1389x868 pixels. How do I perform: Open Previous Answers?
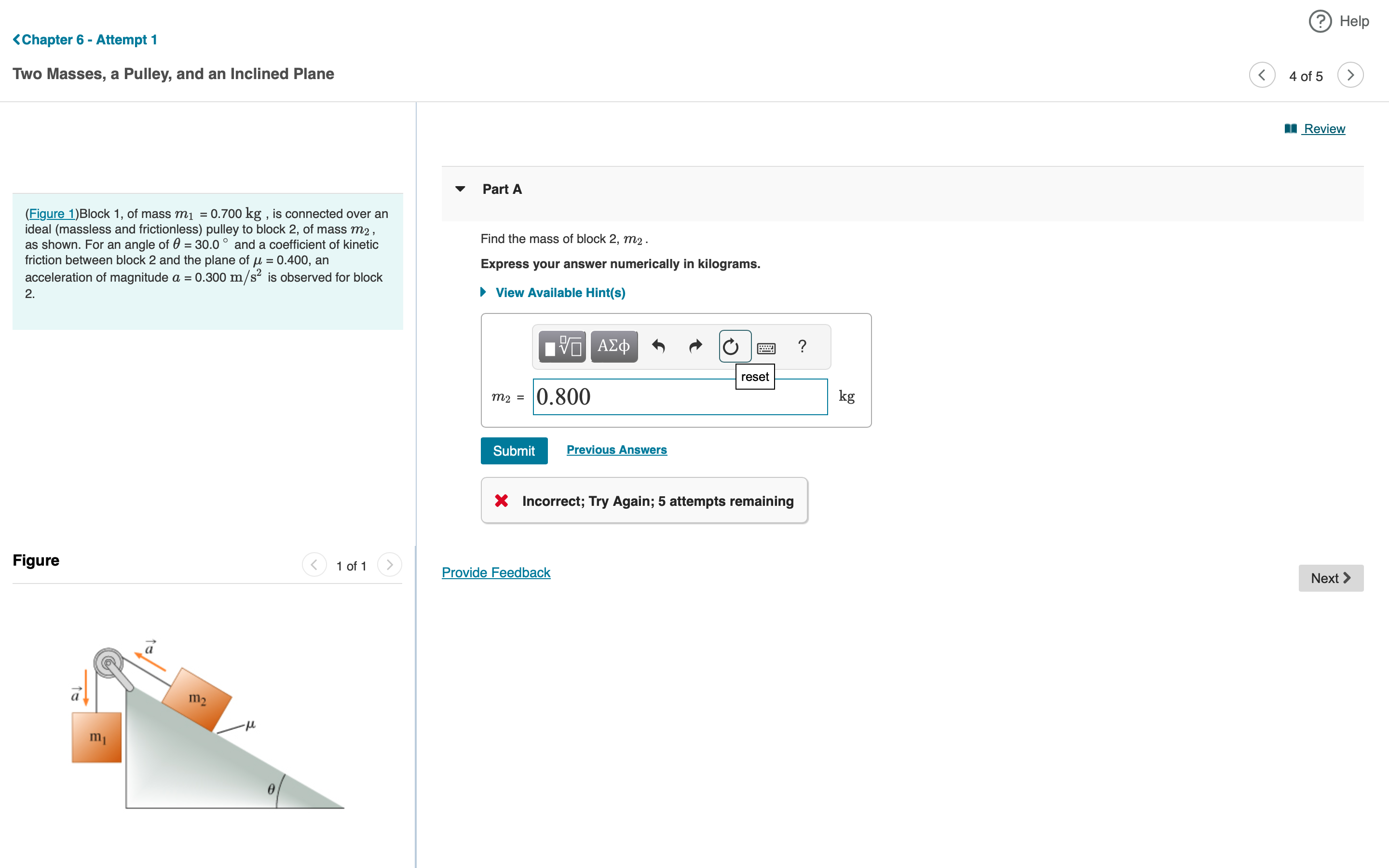(x=617, y=449)
